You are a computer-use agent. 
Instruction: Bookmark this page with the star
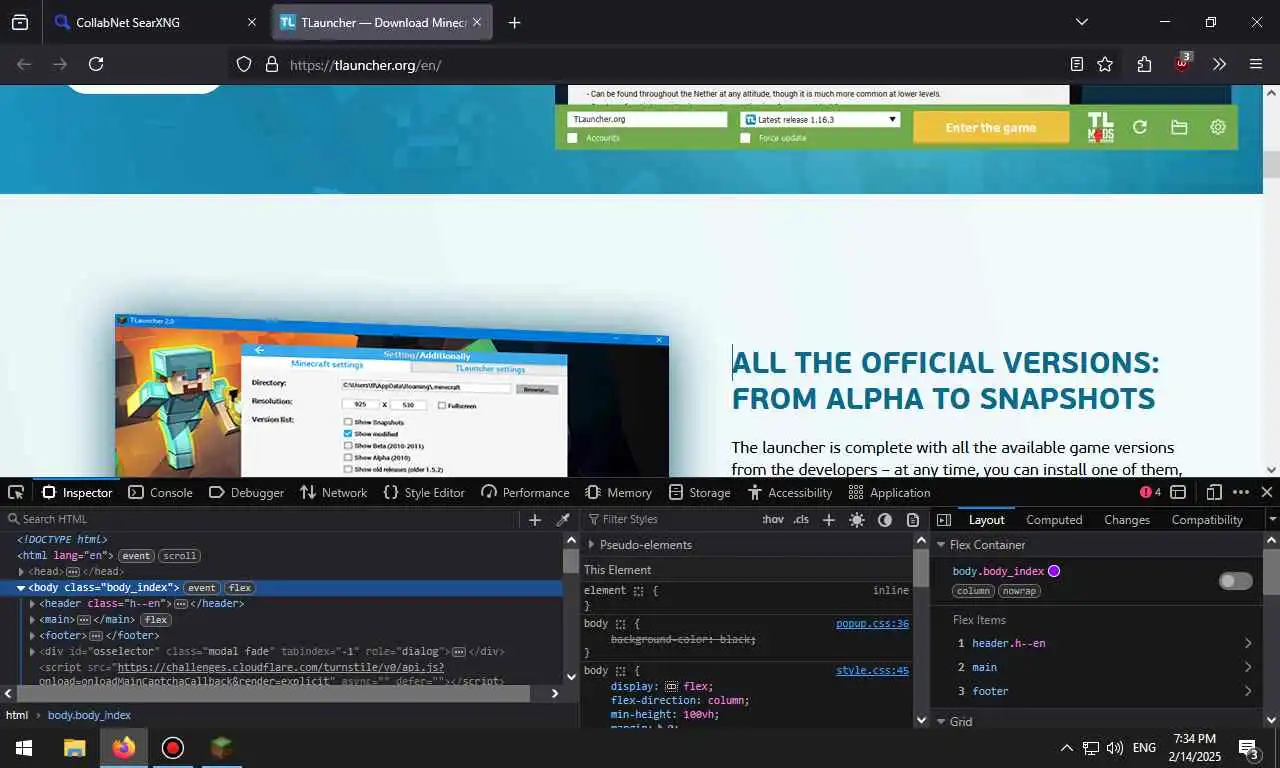(x=1105, y=64)
